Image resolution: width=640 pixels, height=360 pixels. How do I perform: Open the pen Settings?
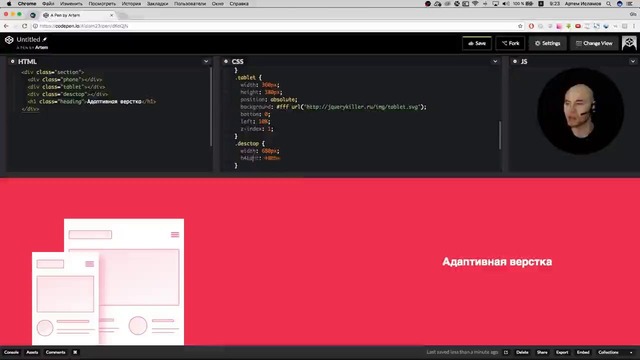[548, 43]
